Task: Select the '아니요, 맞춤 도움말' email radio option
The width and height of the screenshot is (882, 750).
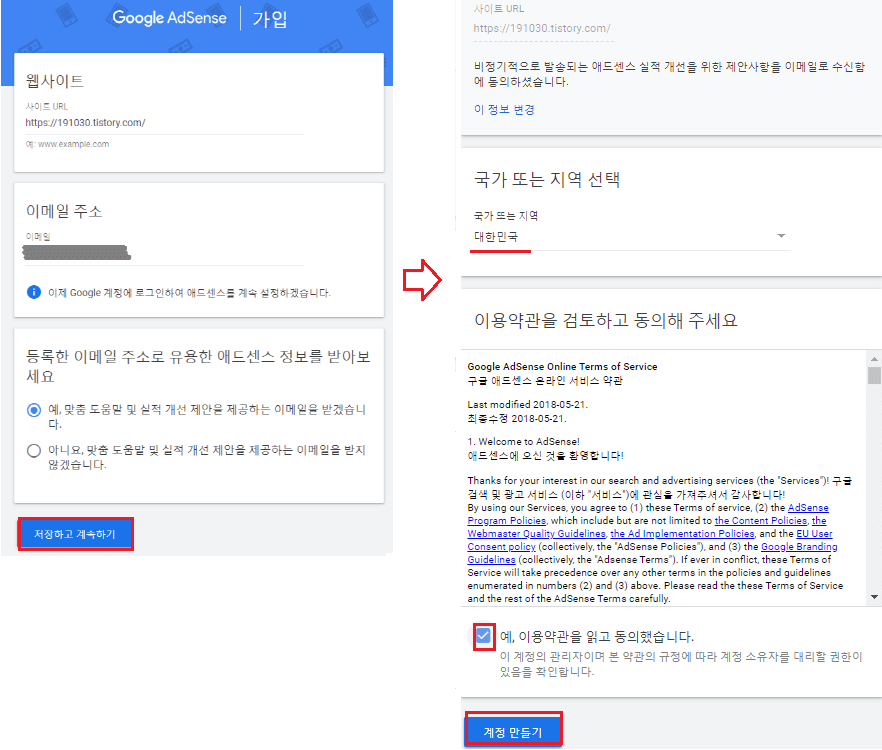Action: (34, 451)
